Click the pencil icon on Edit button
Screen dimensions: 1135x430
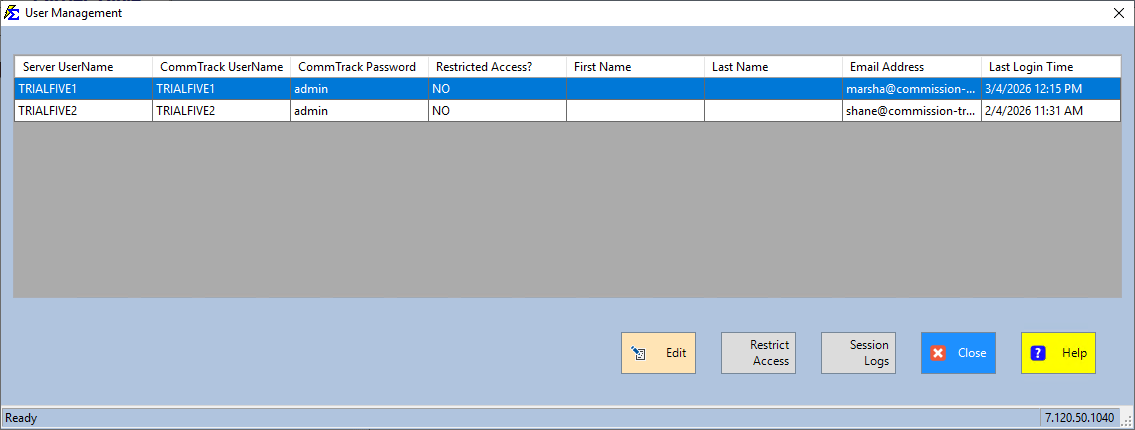pos(638,353)
